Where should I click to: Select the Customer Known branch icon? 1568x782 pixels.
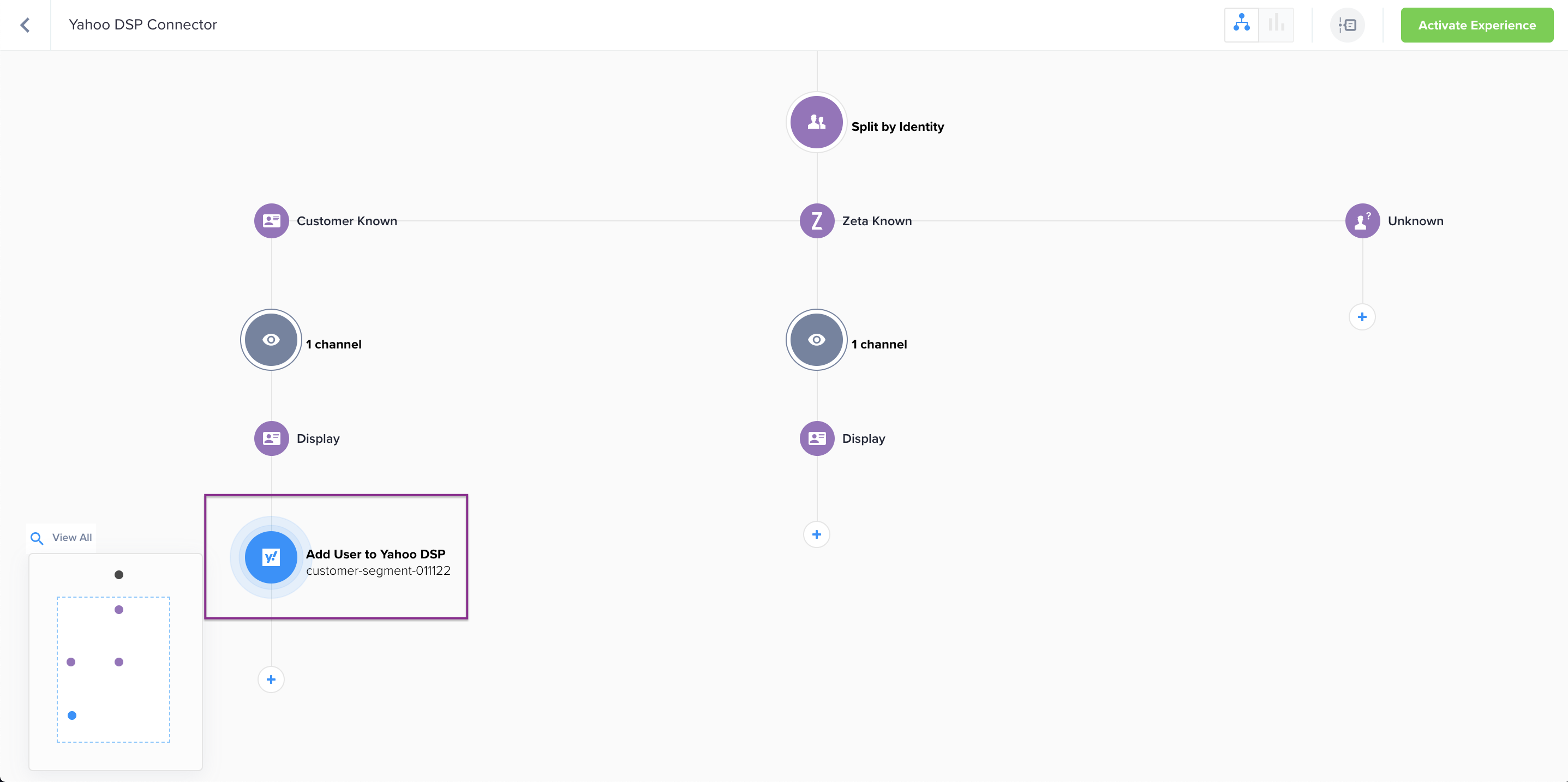(x=272, y=221)
